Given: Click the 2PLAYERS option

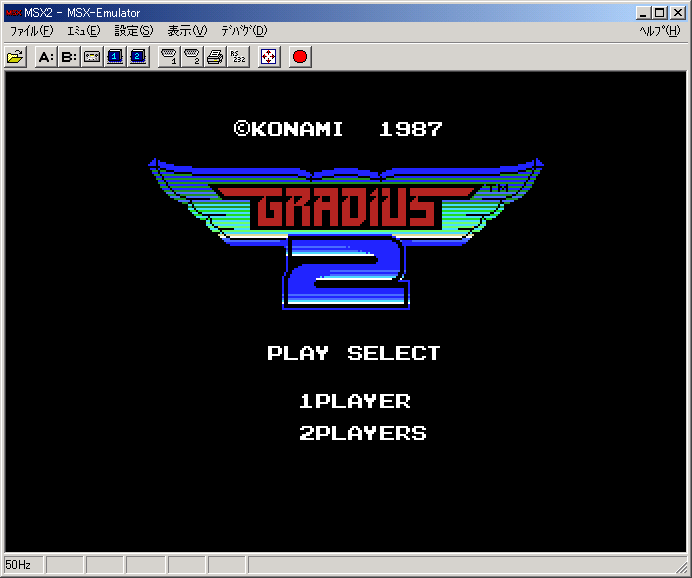Looking at the screenshot, I should point(363,433).
